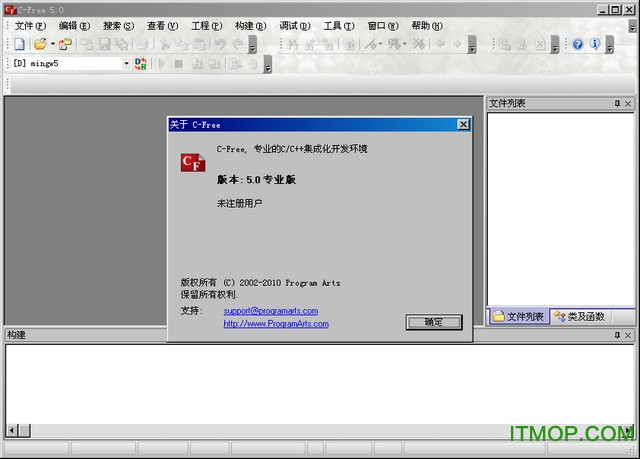Switch to the 类及函数 tab

(580, 317)
